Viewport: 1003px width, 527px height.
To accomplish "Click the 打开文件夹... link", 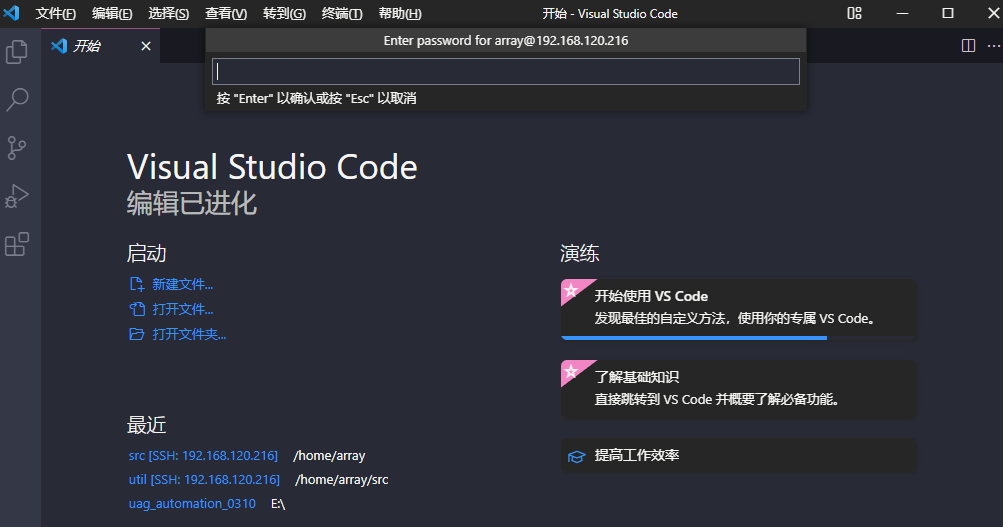I will [189, 334].
